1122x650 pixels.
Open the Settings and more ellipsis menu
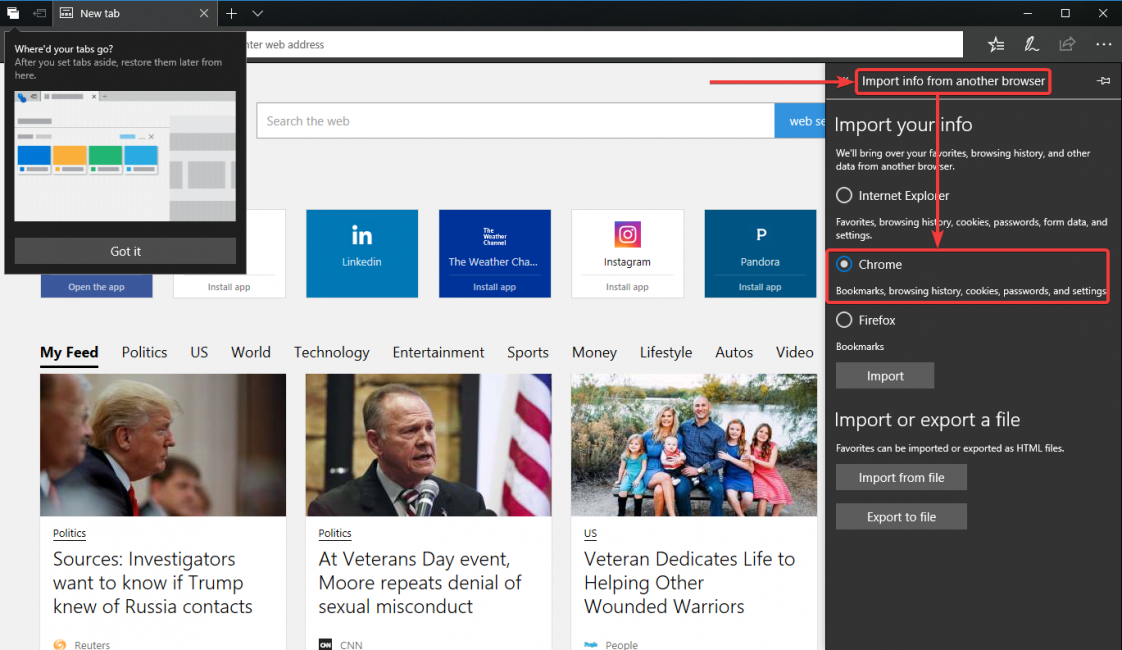tap(1103, 44)
